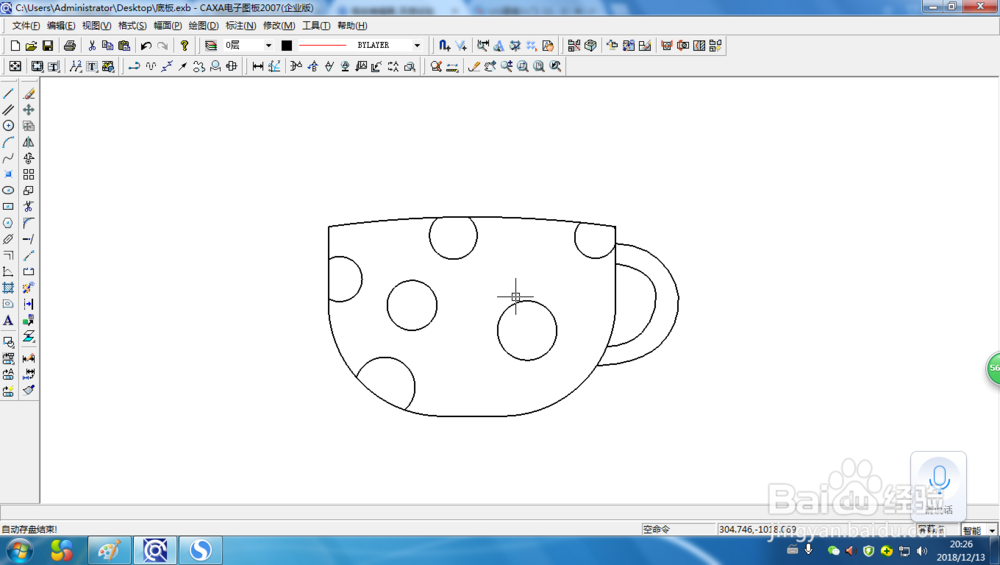The width and height of the screenshot is (1000, 565).
Task: Open help with question mark icon
Action: click(x=184, y=45)
